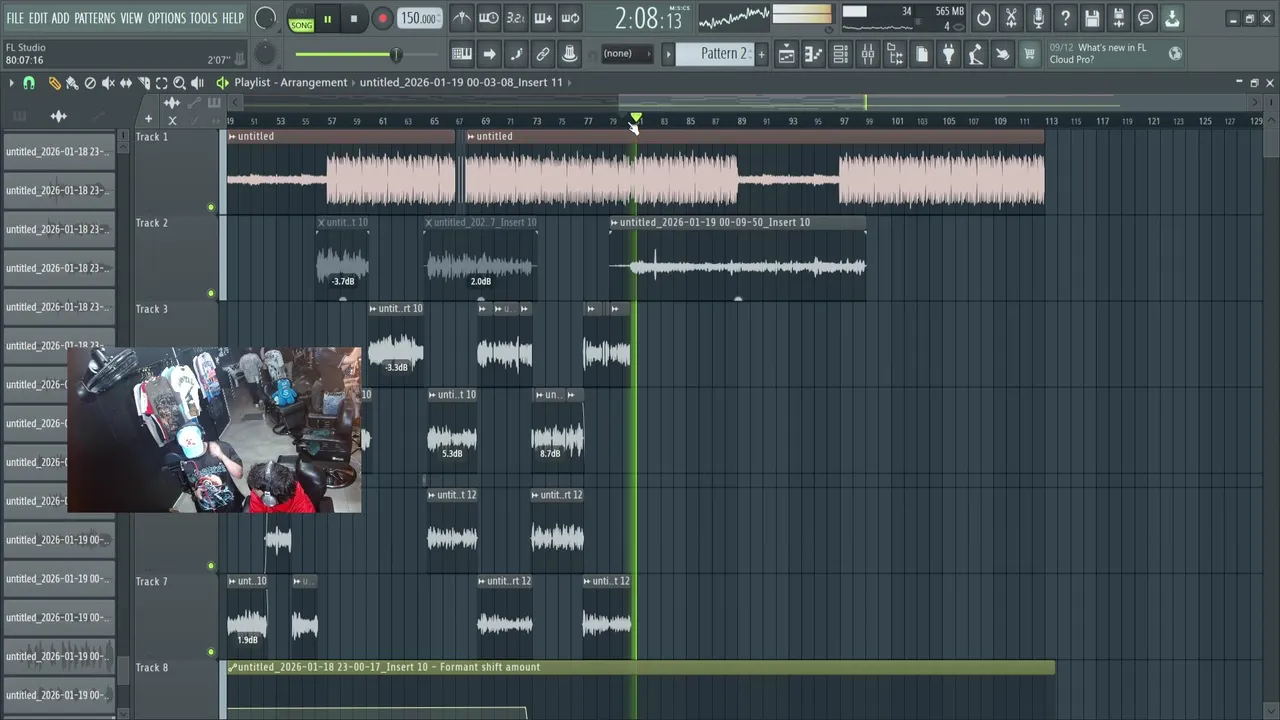Viewport: 1280px width, 720px height.
Task: Open the Playlist view icon
Action: 787,54
